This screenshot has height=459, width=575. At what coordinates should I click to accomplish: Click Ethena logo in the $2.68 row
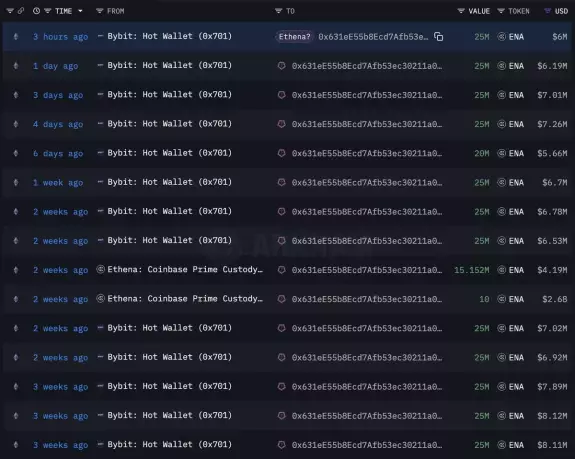pos(100,299)
